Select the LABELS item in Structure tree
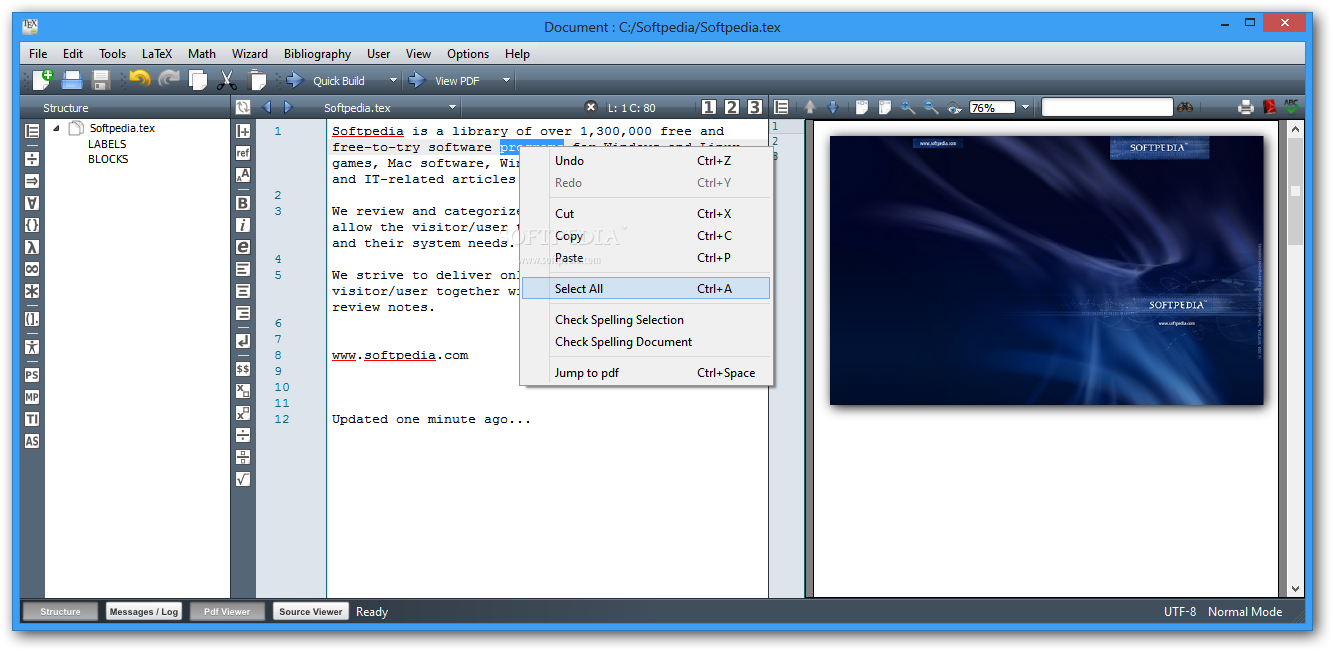This screenshot has height=651, width=1333. tap(107, 144)
